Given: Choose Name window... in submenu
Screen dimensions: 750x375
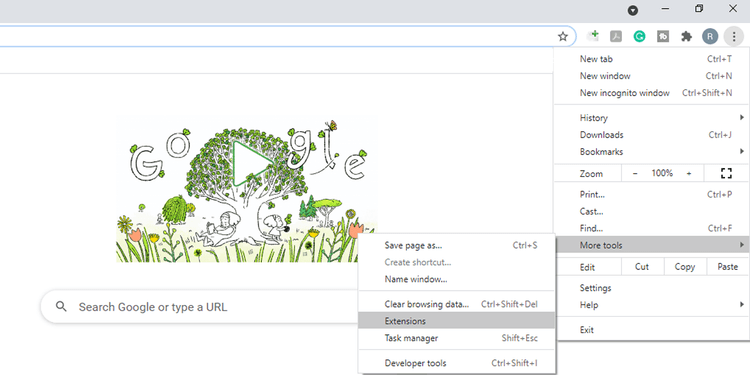Looking at the screenshot, I should 457,279.
